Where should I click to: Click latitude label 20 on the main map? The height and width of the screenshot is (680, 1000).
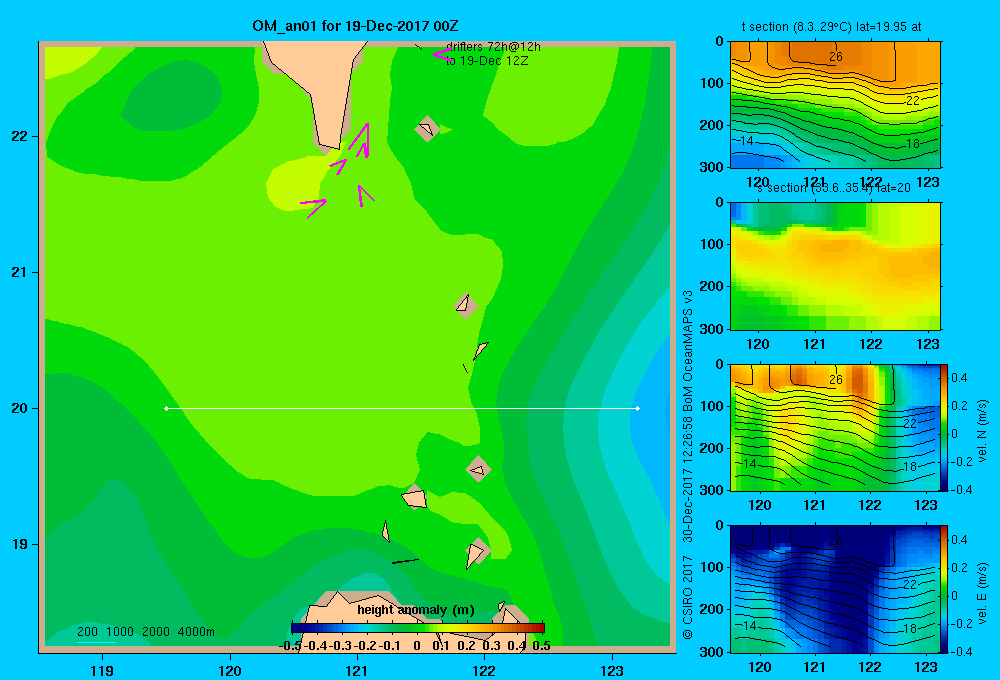pos(19,408)
